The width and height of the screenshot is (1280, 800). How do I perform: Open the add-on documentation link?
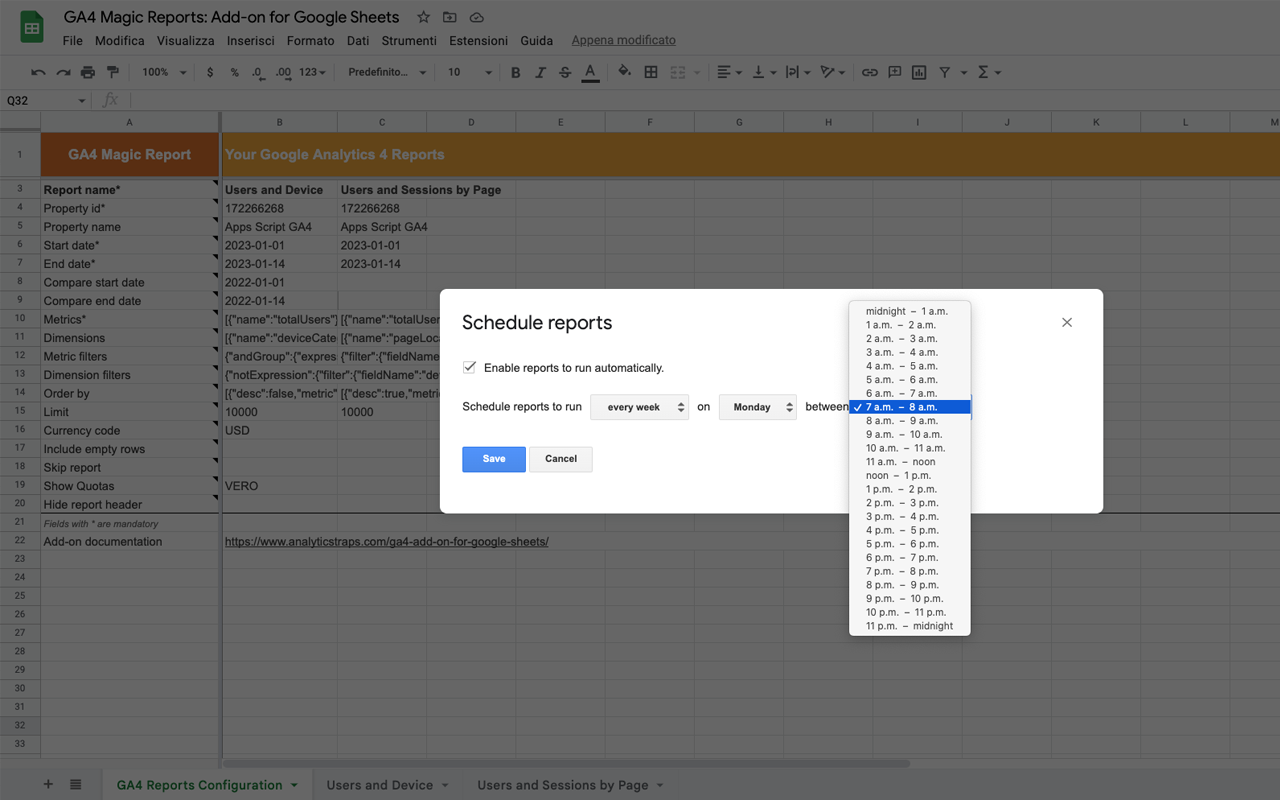tap(386, 541)
